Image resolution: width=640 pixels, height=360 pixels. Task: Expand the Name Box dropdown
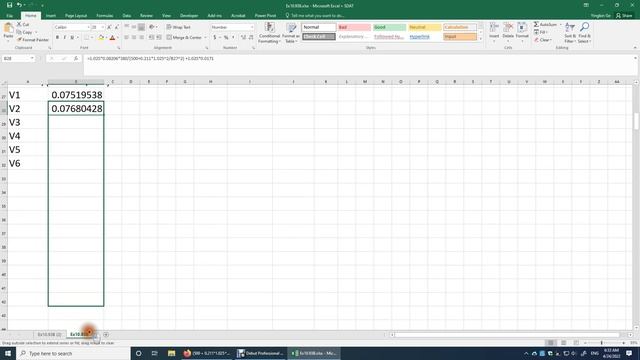pyautogui.click(x=32, y=59)
